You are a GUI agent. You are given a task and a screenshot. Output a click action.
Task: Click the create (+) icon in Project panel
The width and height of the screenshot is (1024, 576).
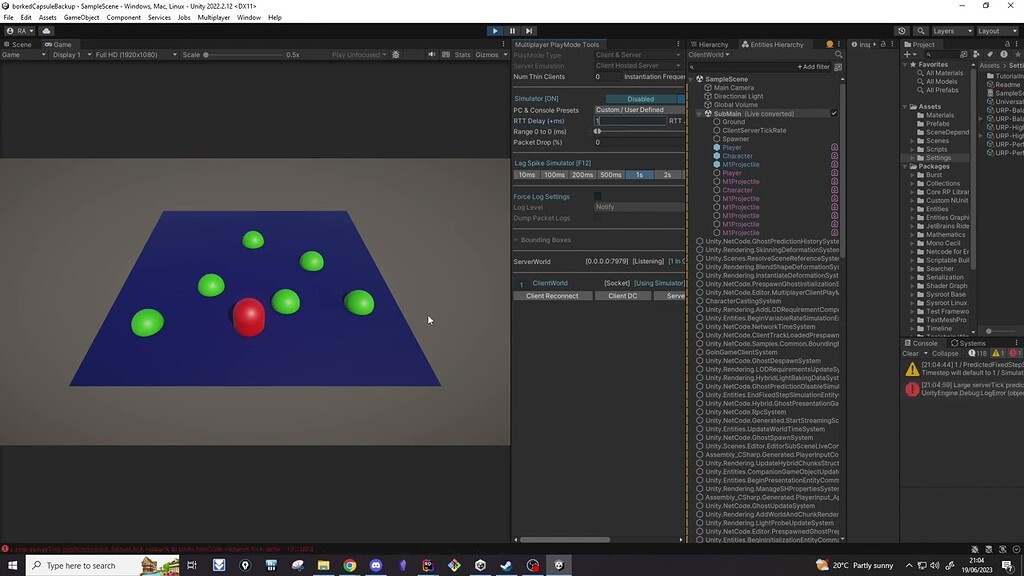[907, 54]
